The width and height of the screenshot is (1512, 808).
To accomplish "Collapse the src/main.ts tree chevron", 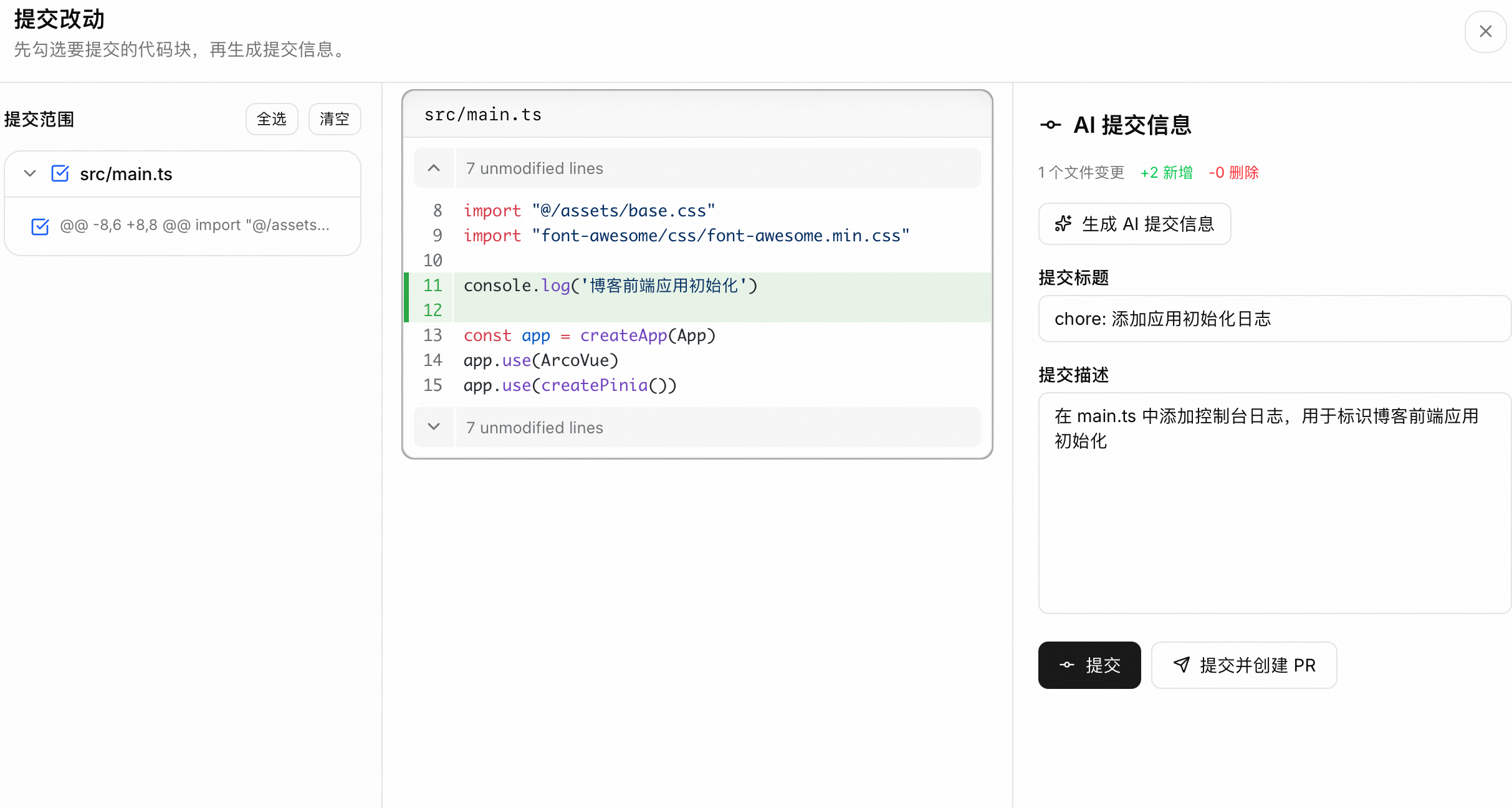I will click(x=30, y=173).
